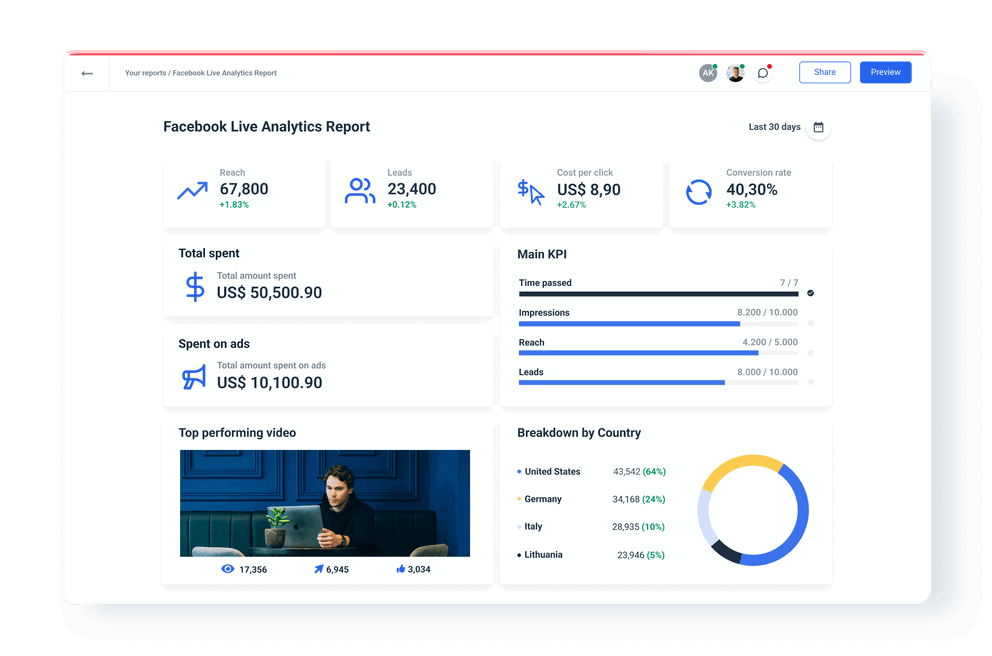
Task: Click the 43,542 (64%) United States value
Action: 639,472
